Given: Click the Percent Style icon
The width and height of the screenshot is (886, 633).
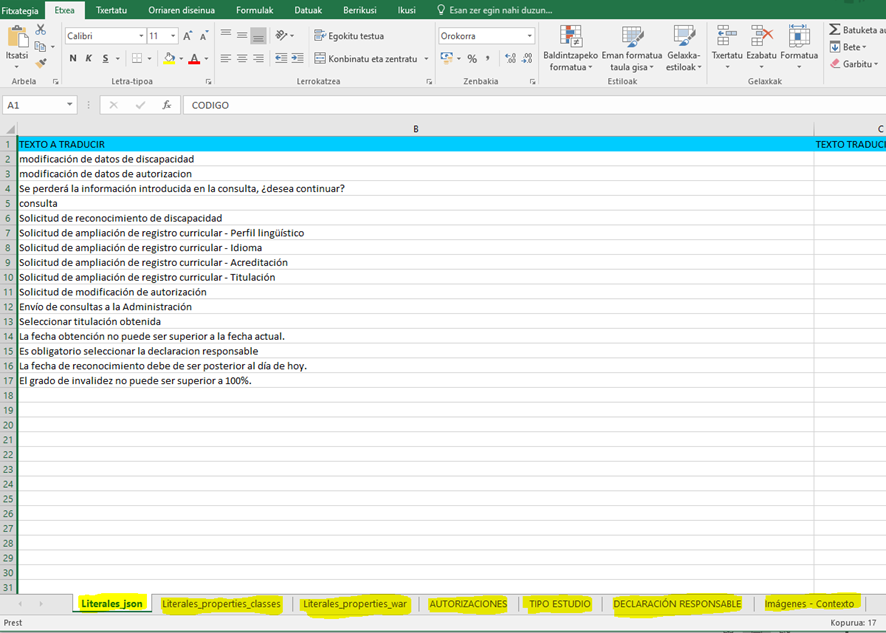Looking at the screenshot, I should click(x=472, y=59).
